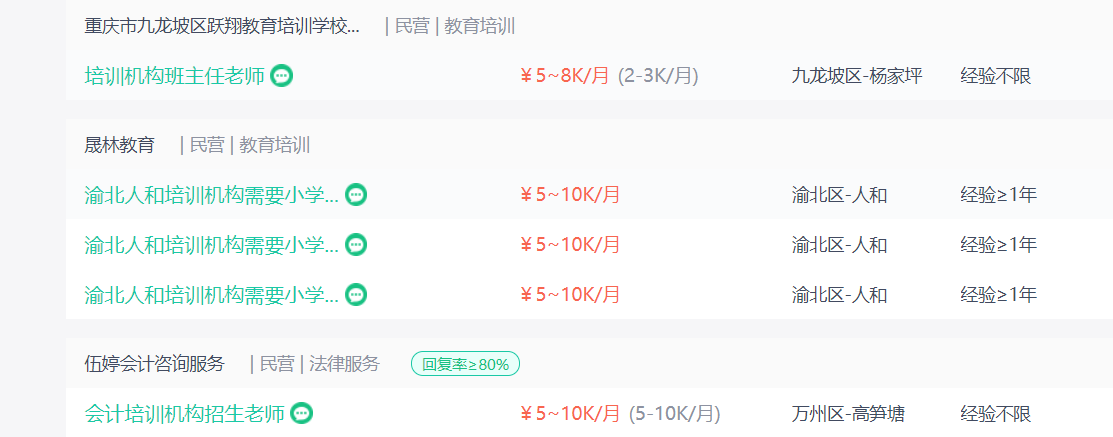Click the ¥5~8K/月 salary text
The width and height of the screenshot is (1113, 437).
565,76
